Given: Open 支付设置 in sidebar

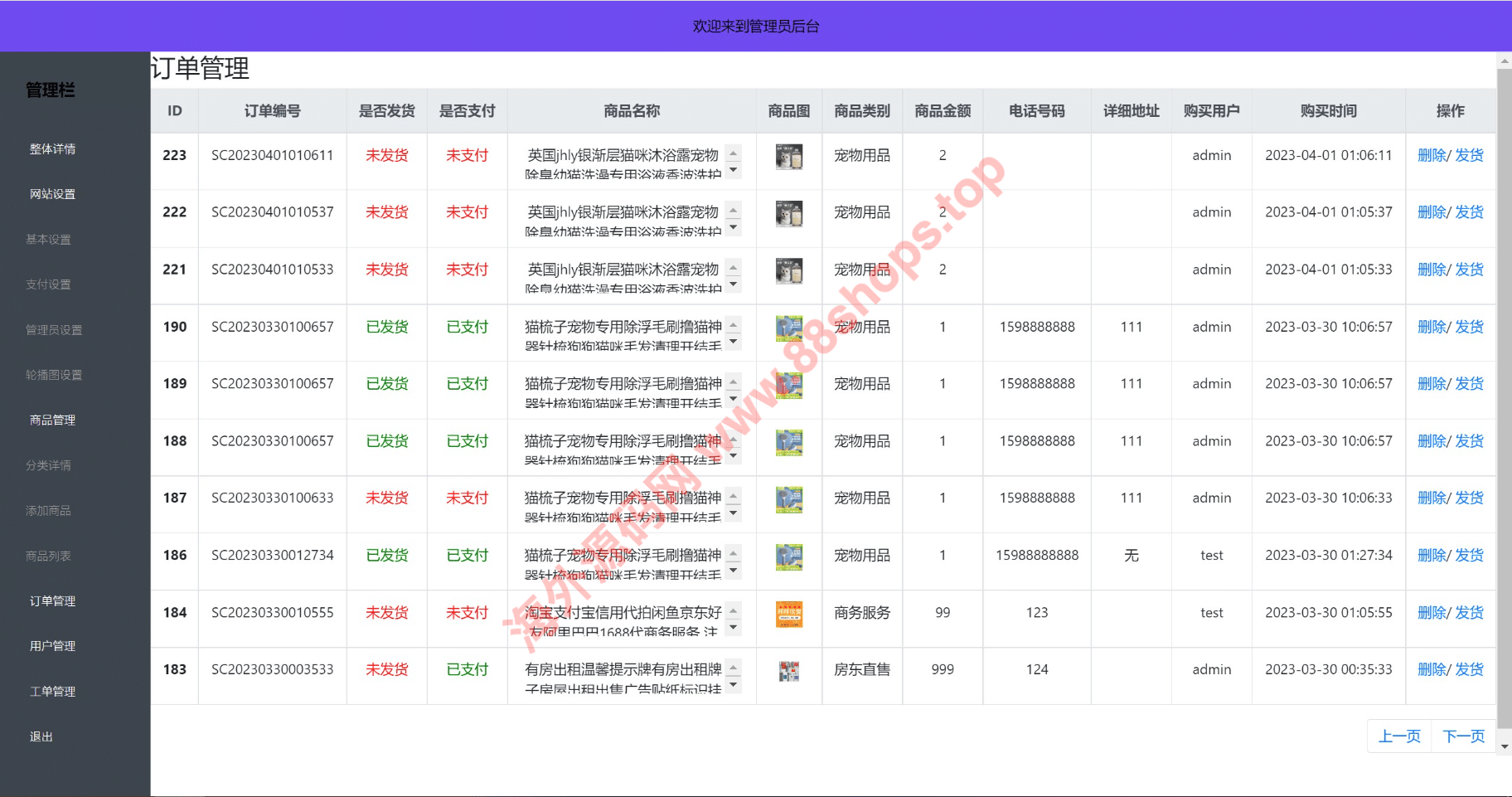Looking at the screenshot, I should pyautogui.click(x=48, y=284).
